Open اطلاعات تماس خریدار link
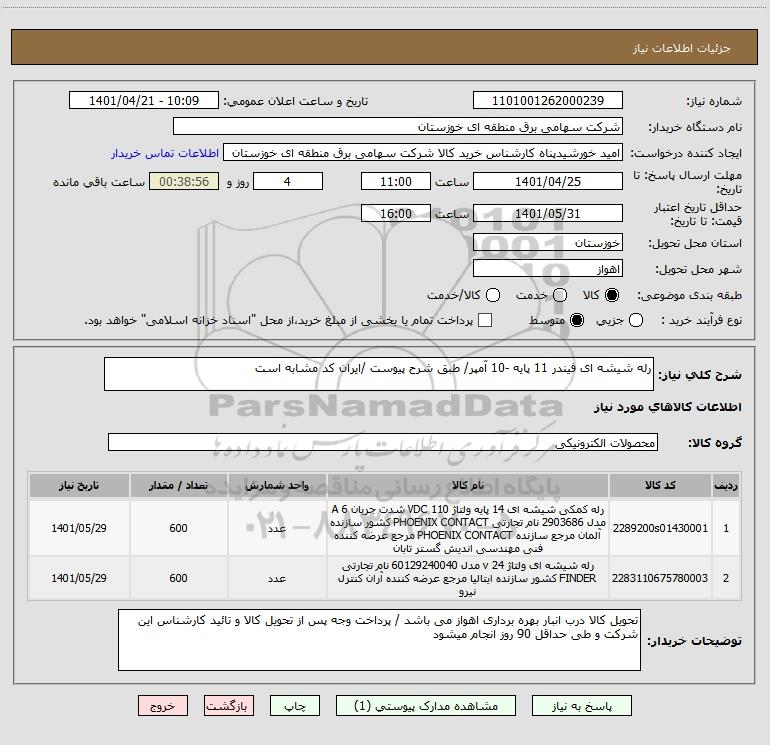Viewport: 770px width, 745px height. click(165, 153)
